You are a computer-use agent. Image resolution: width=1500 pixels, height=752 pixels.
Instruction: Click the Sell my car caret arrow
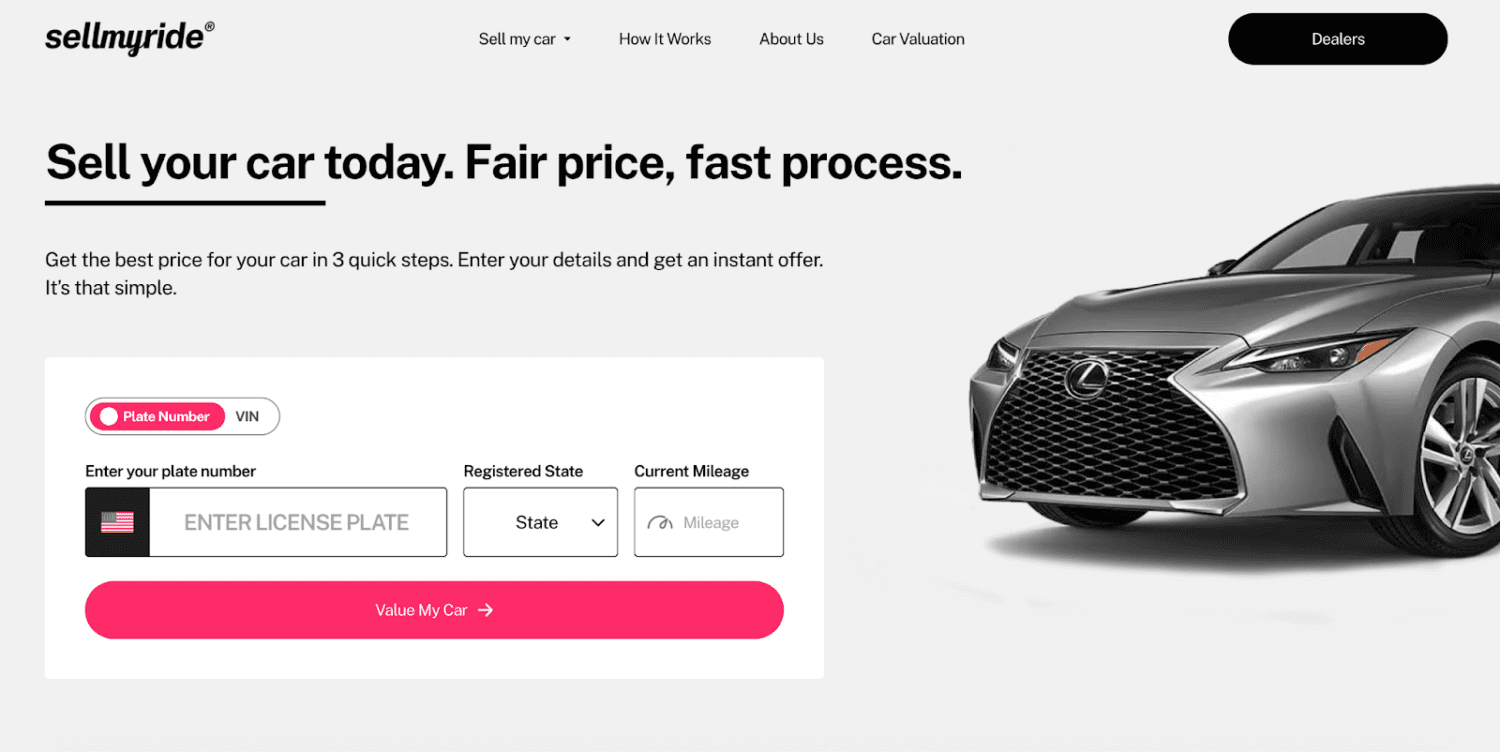click(x=567, y=40)
